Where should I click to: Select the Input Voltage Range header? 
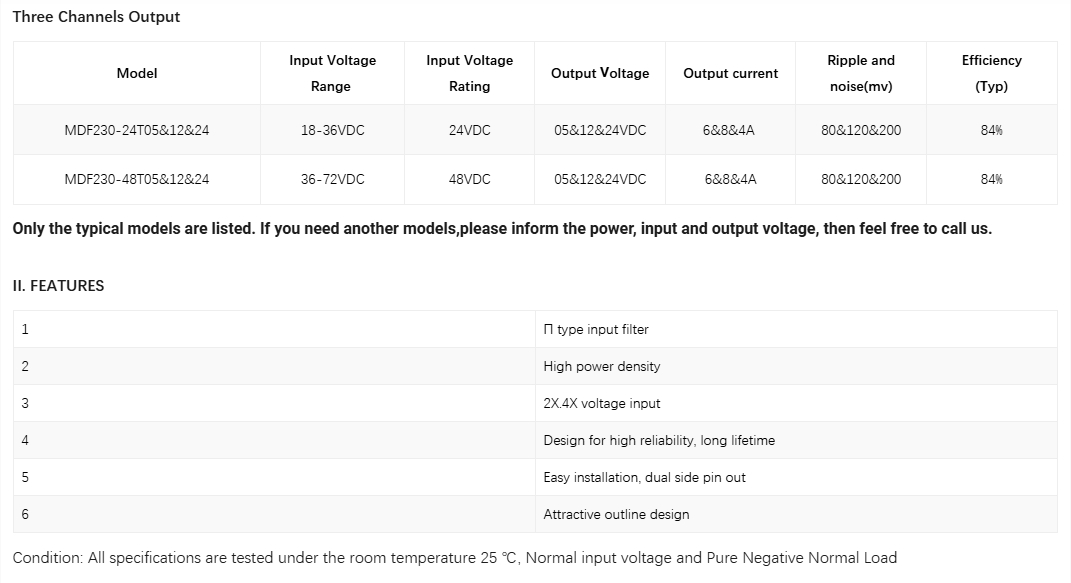click(332, 73)
